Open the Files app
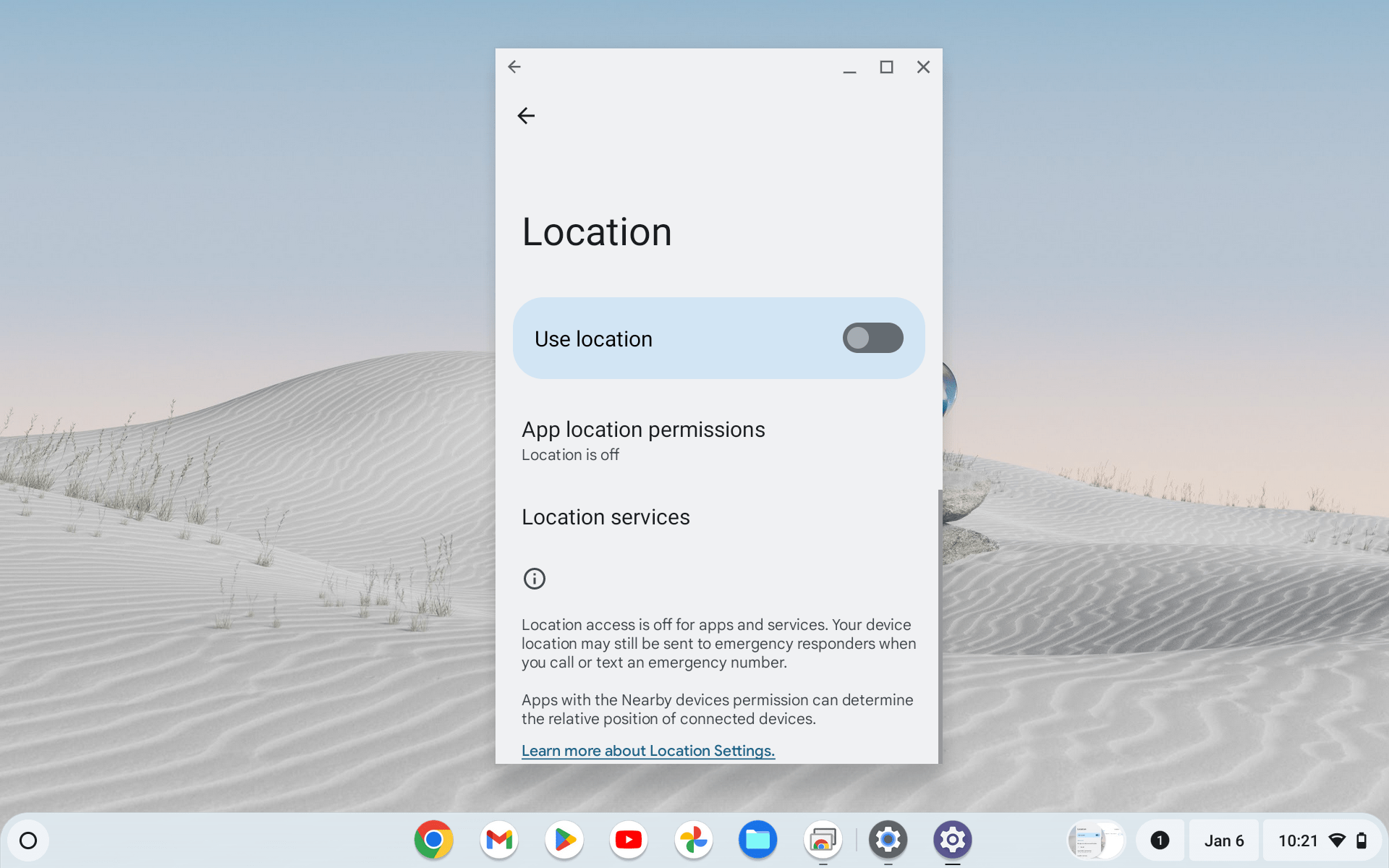The height and width of the screenshot is (868, 1389). click(757, 840)
